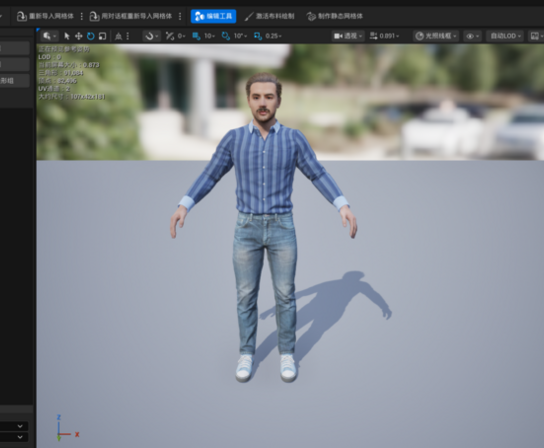Image resolution: width=544 pixels, height=448 pixels.
Task: Open camera speed 0.091 dropdown
Action: coord(384,36)
